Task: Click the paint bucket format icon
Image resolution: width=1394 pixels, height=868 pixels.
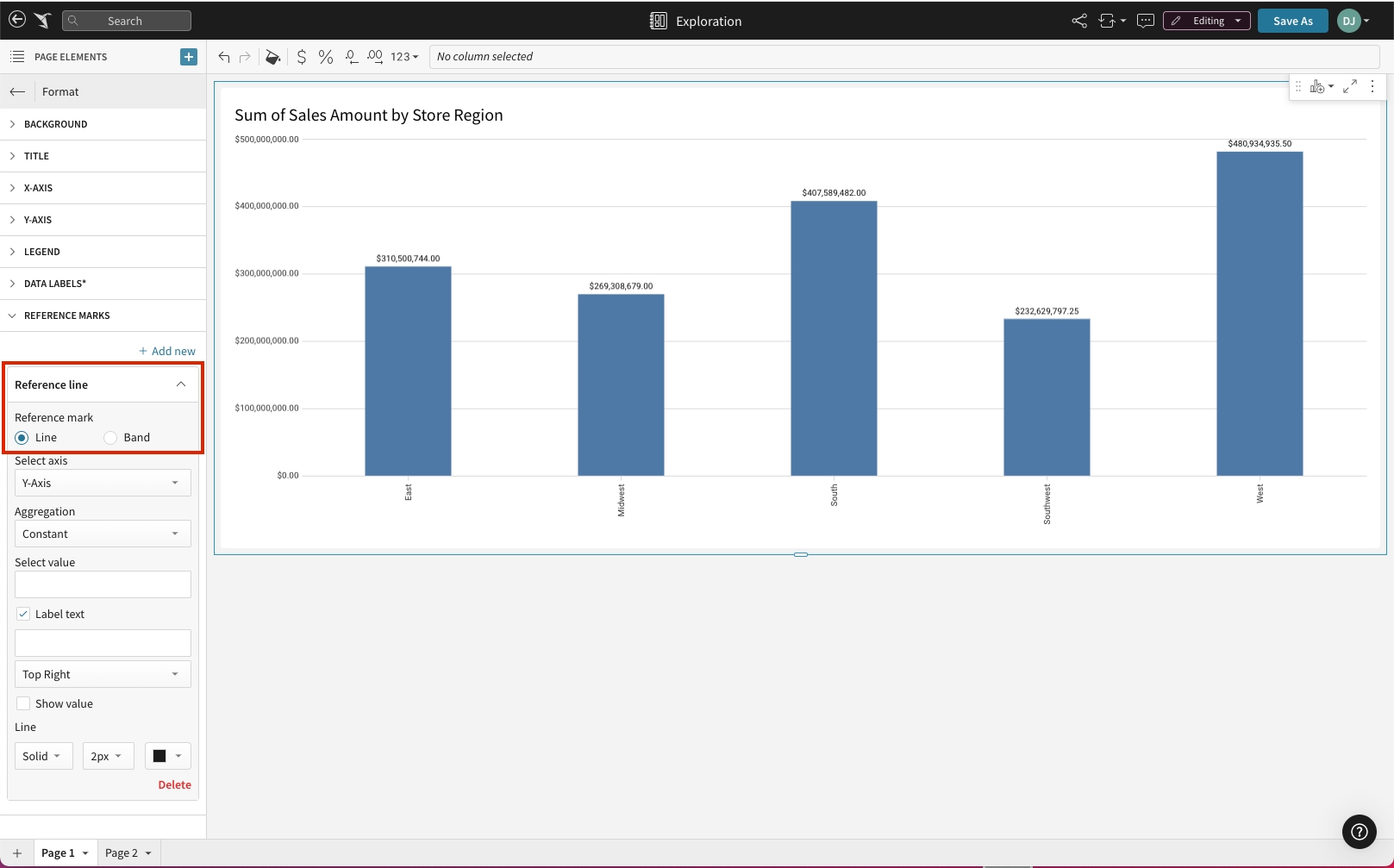Action: (272, 57)
